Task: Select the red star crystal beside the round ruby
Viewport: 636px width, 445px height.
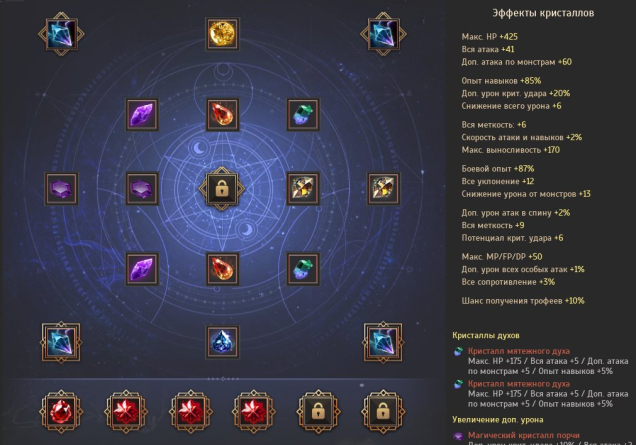Action: [x=126, y=412]
